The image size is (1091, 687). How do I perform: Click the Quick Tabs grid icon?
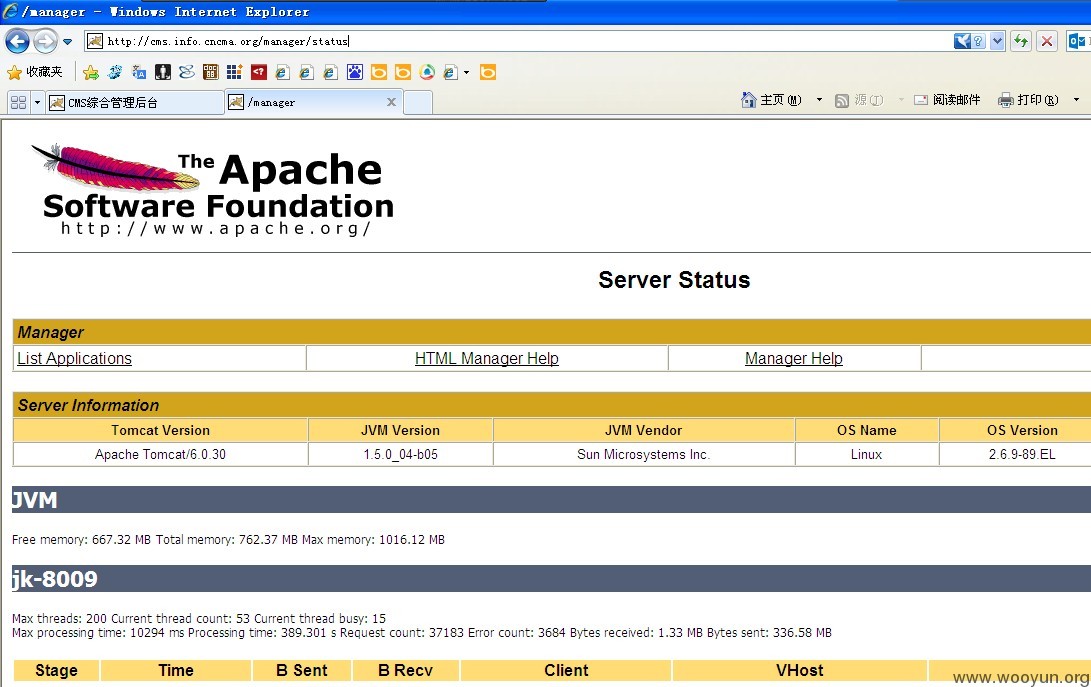pos(19,102)
